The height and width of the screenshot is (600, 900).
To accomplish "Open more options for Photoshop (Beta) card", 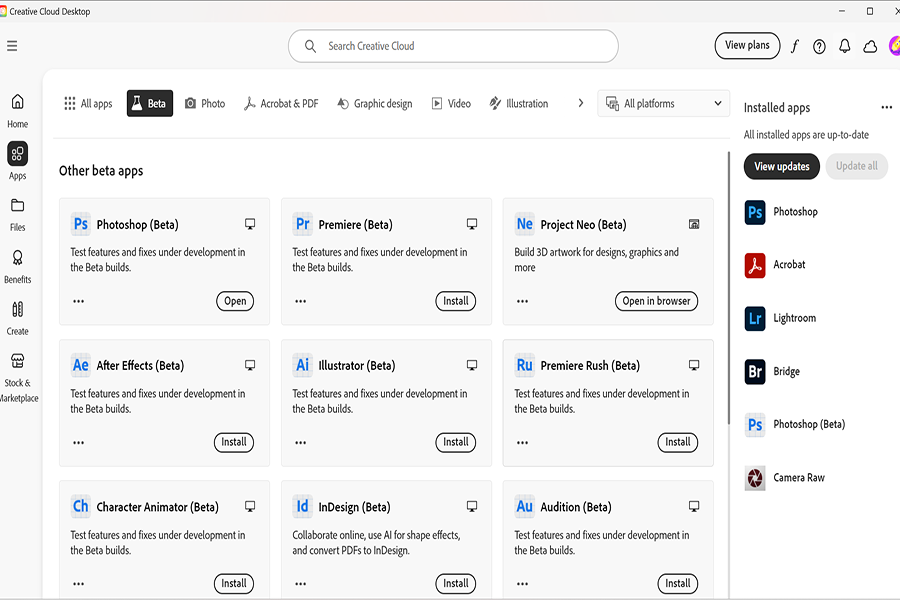I will (78, 301).
